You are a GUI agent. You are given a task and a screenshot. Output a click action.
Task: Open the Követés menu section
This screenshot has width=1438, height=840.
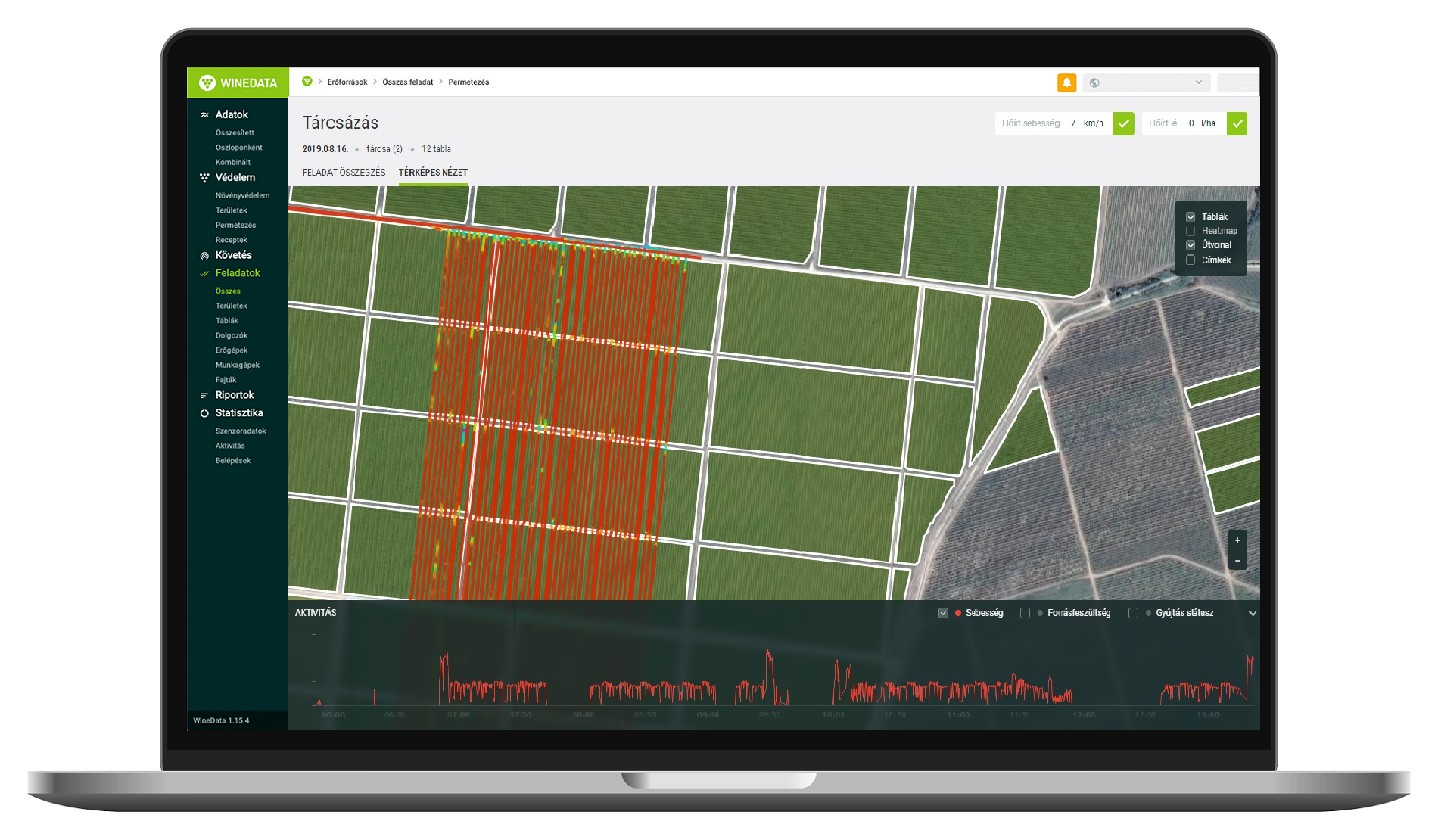point(233,256)
